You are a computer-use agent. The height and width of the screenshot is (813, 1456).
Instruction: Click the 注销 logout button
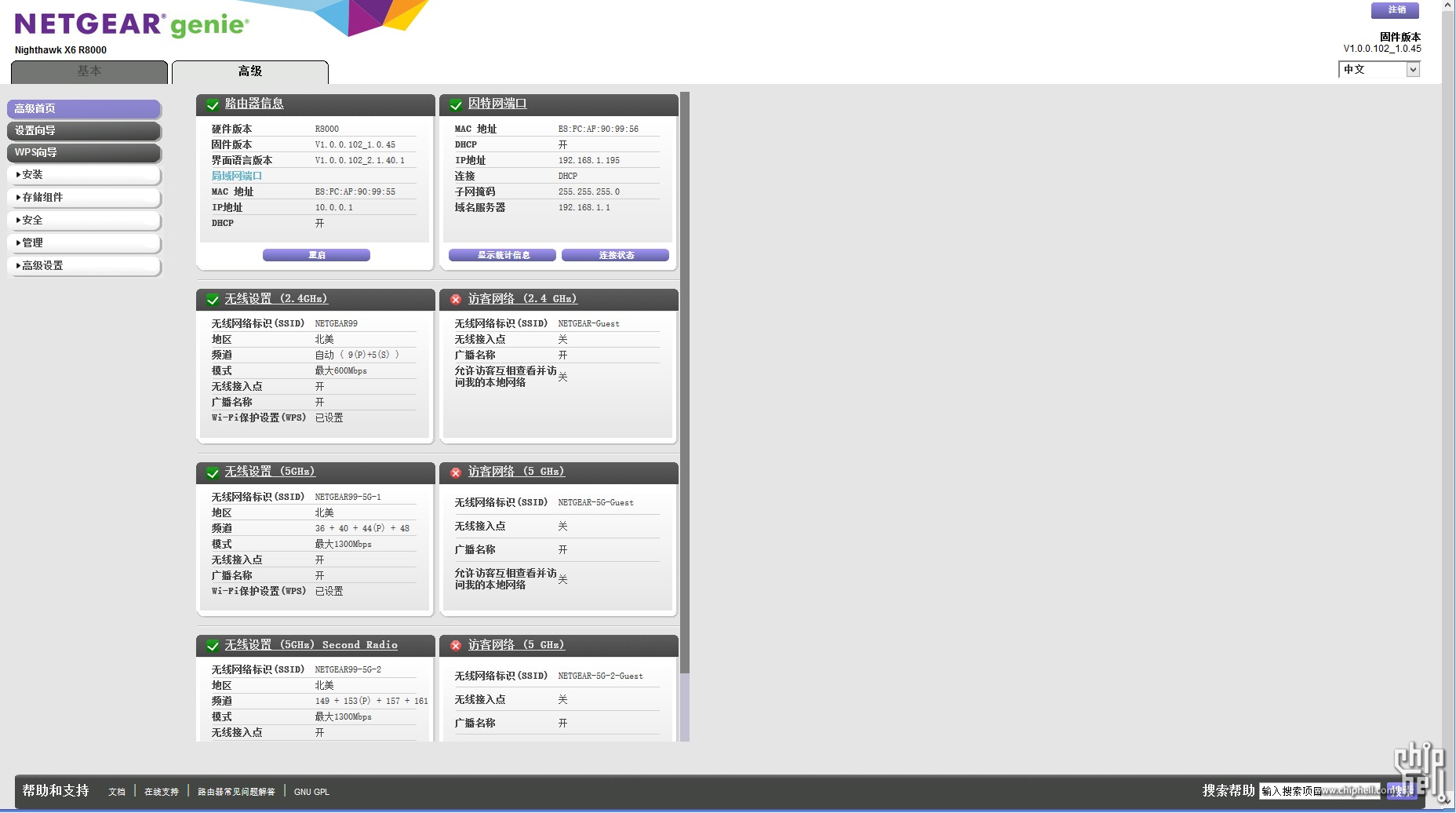pyautogui.click(x=1395, y=10)
